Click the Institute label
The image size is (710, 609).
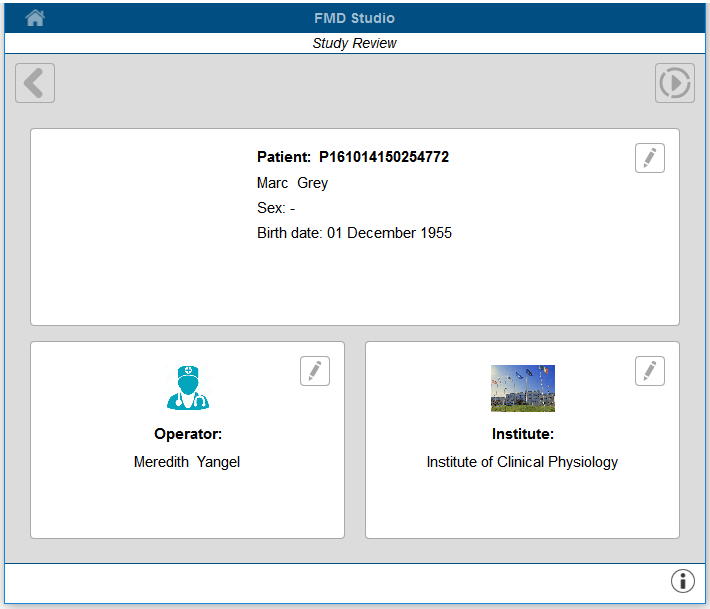(523, 434)
